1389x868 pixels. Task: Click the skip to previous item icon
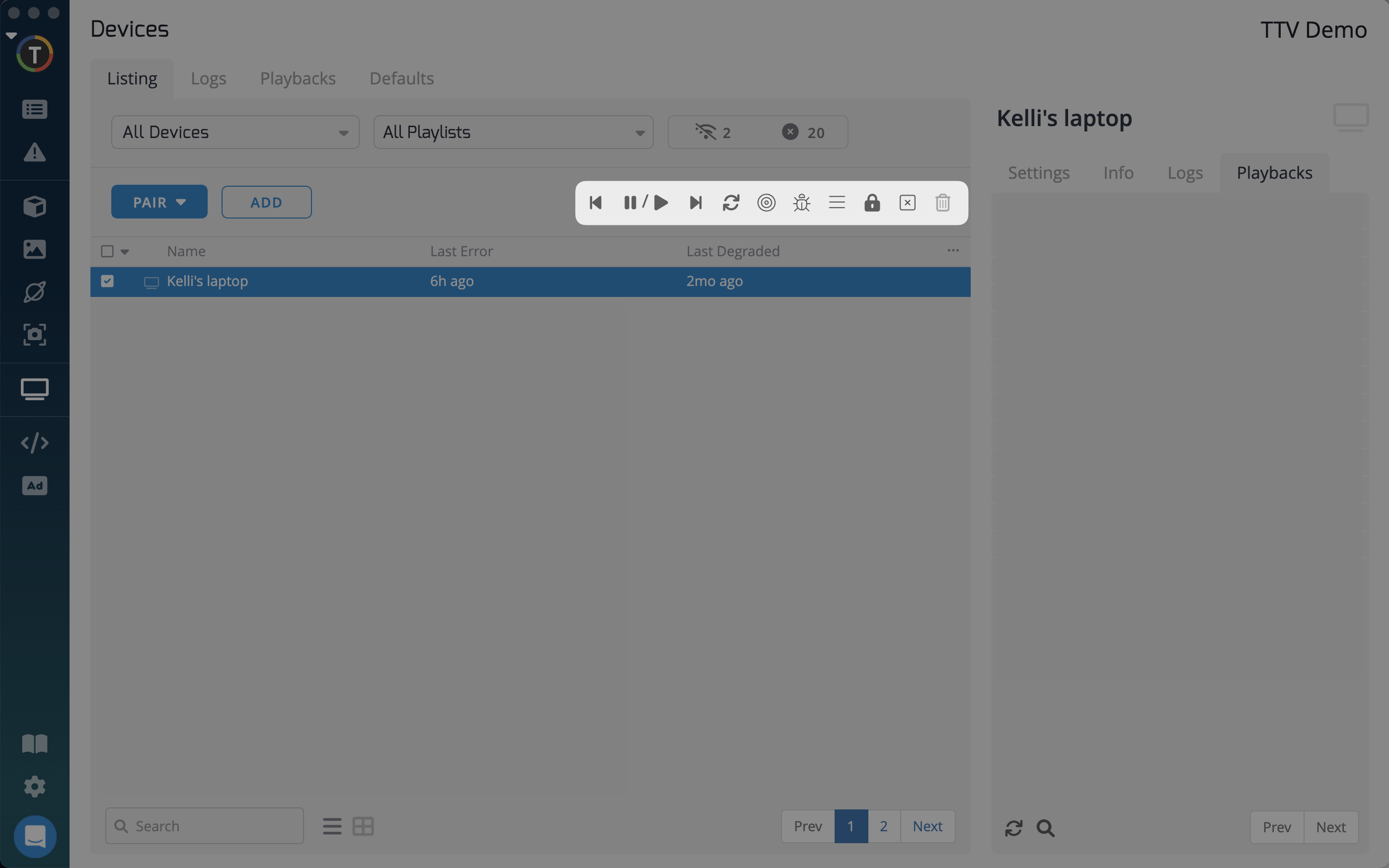596,203
